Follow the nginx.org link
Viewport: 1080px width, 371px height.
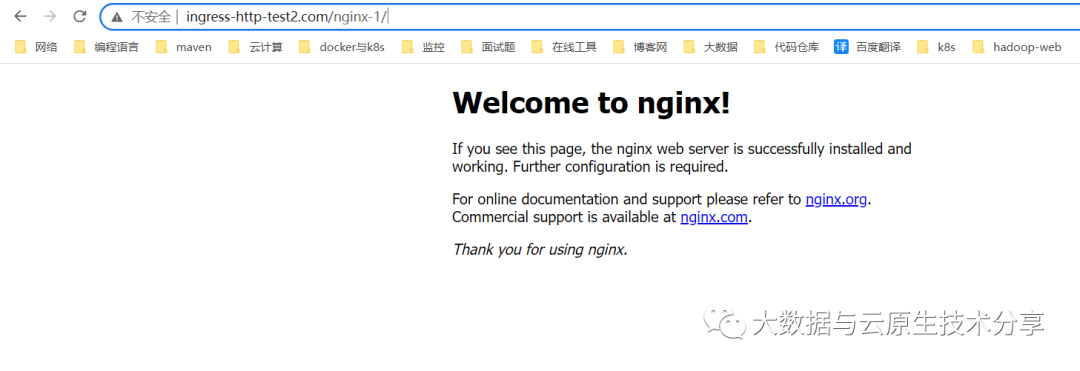pyautogui.click(x=836, y=200)
